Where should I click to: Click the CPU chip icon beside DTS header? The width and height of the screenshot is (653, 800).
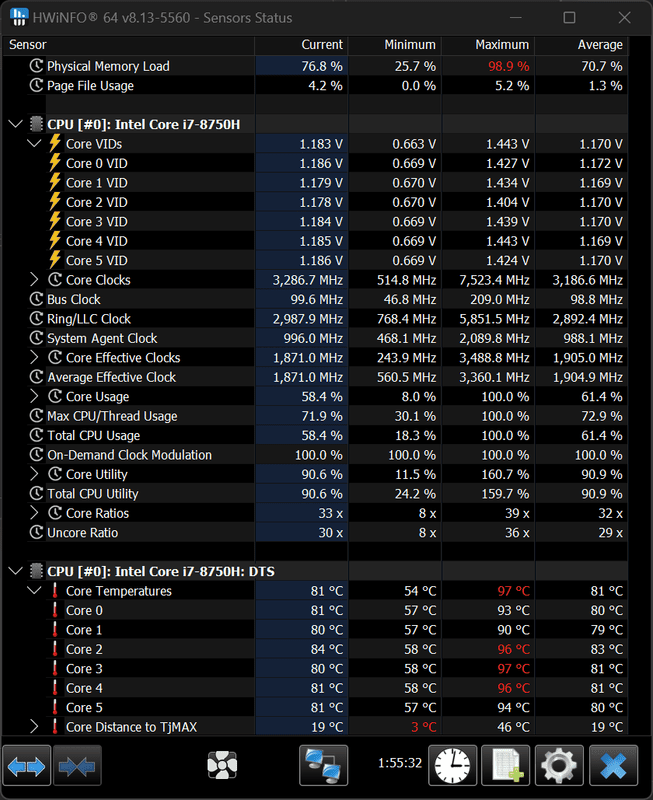tap(36, 571)
